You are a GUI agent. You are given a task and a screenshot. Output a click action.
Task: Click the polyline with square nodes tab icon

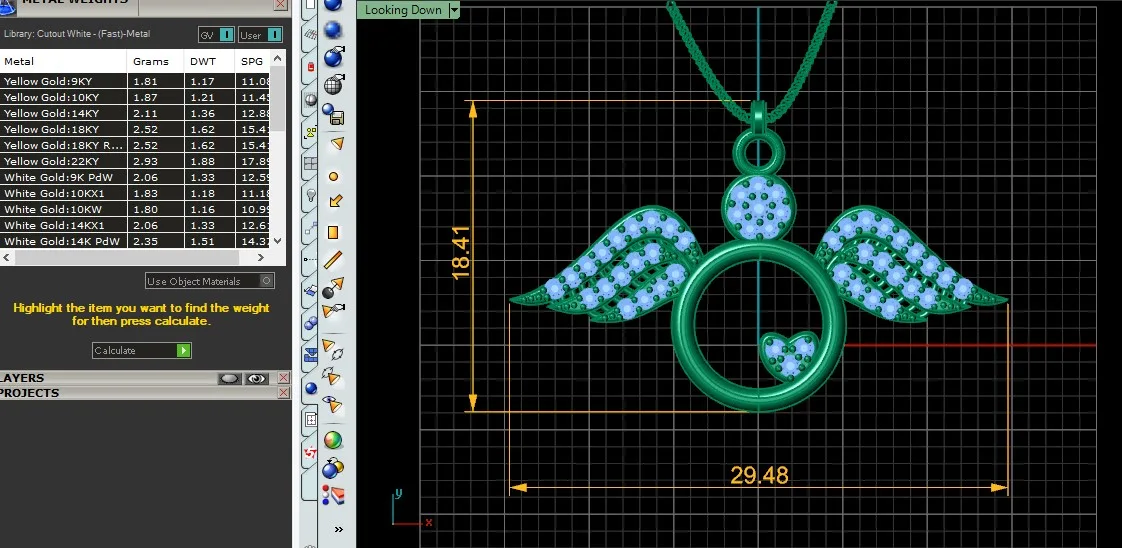pyautogui.click(x=311, y=228)
